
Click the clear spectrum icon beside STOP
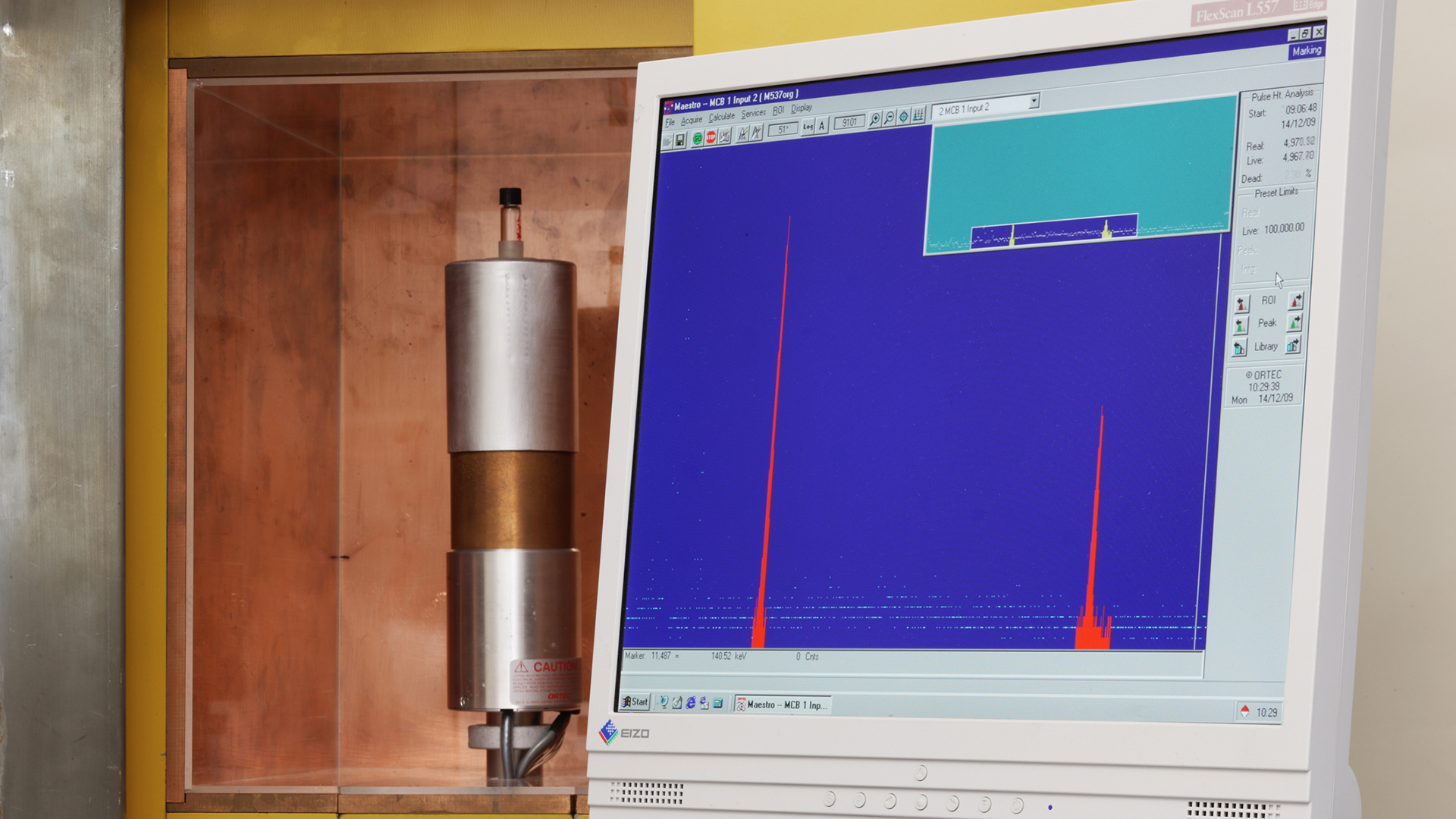pyautogui.click(x=725, y=136)
